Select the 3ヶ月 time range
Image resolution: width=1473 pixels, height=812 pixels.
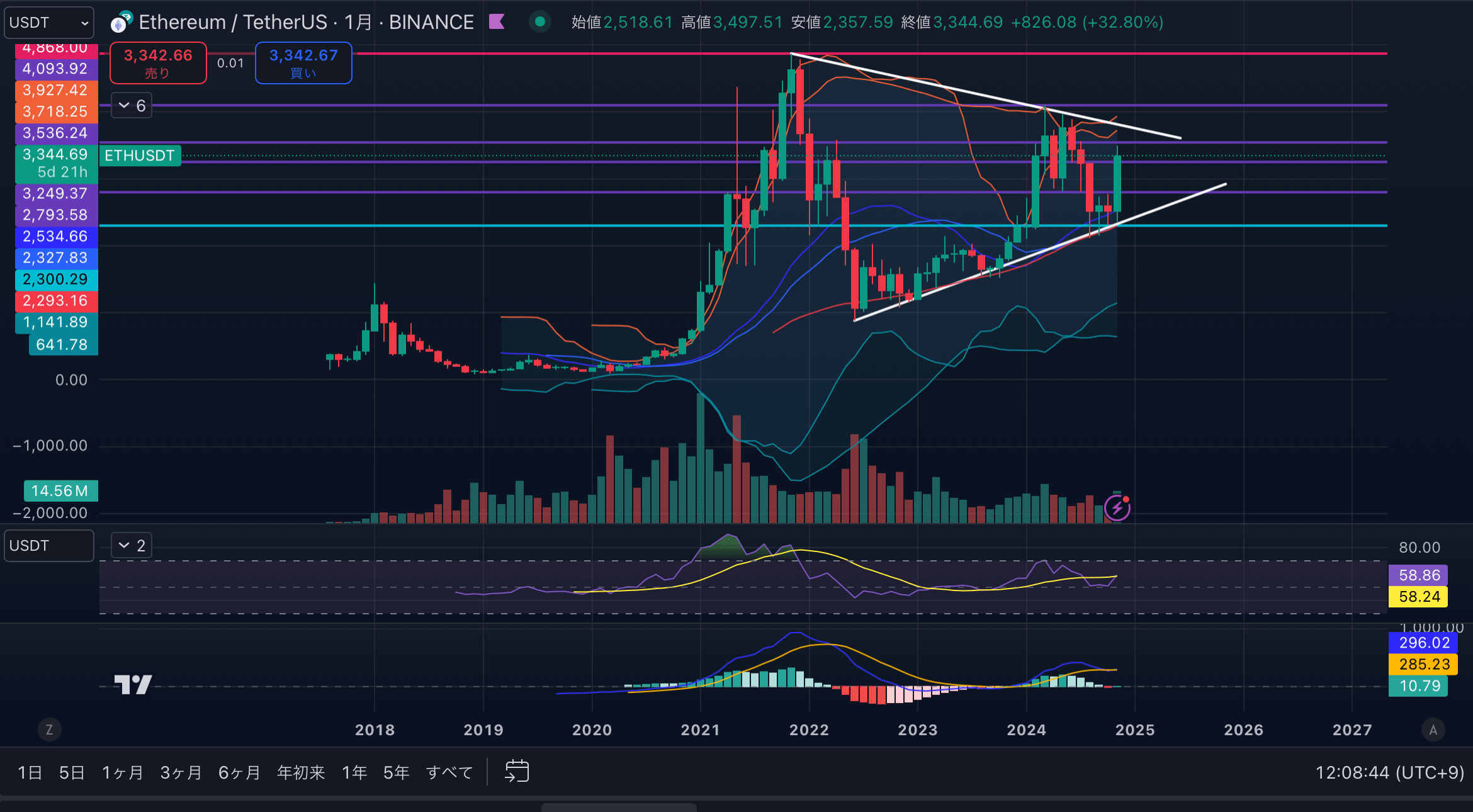pyautogui.click(x=181, y=772)
